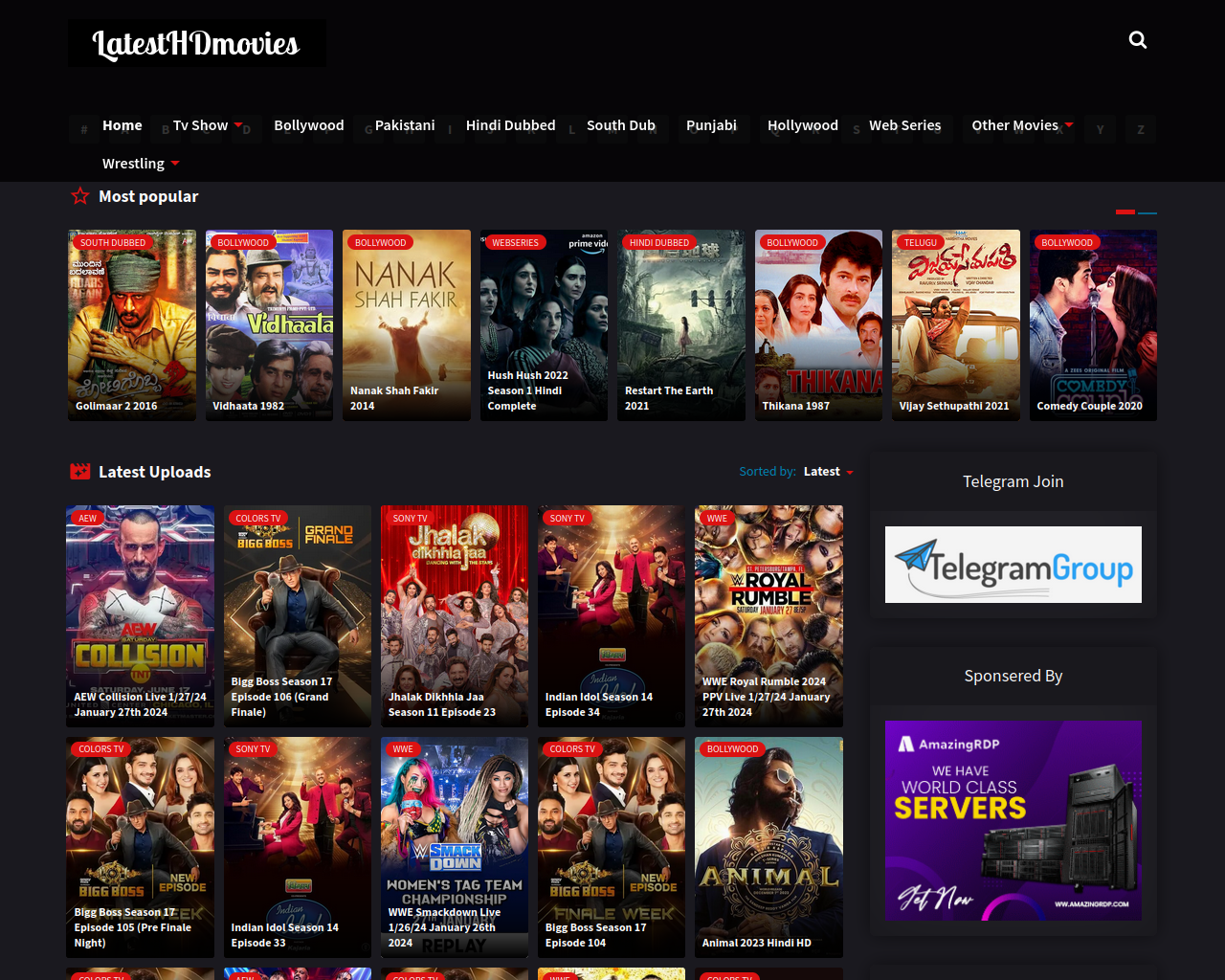Click the SOUTH DUBBED tag on Golimaar 2
Image resolution: width=1225 pixels, height=980 pixels.
pyautogui.click(x=113, y=243)
